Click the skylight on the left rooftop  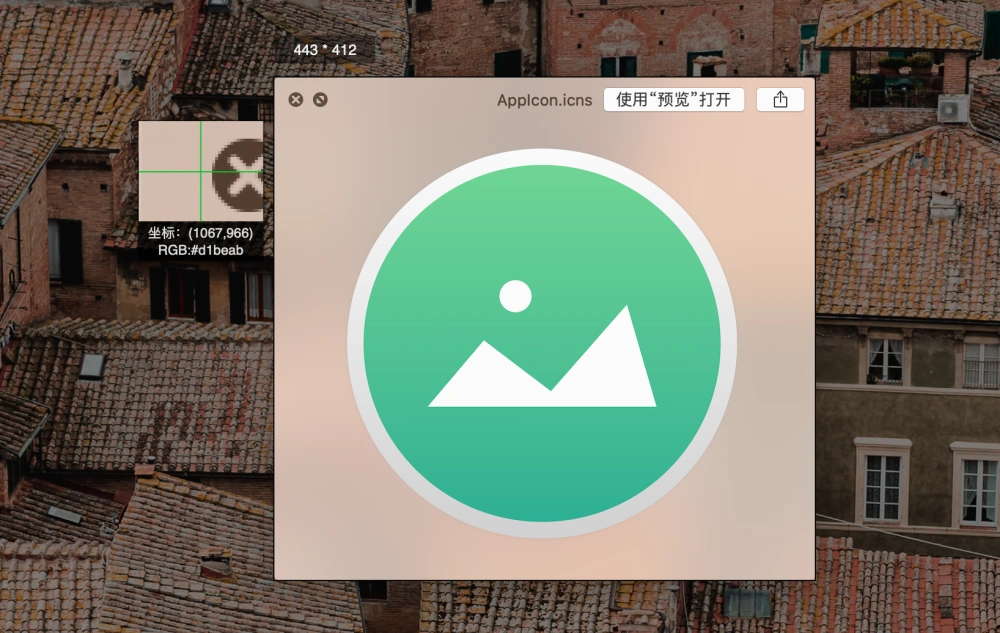(92, 365)
